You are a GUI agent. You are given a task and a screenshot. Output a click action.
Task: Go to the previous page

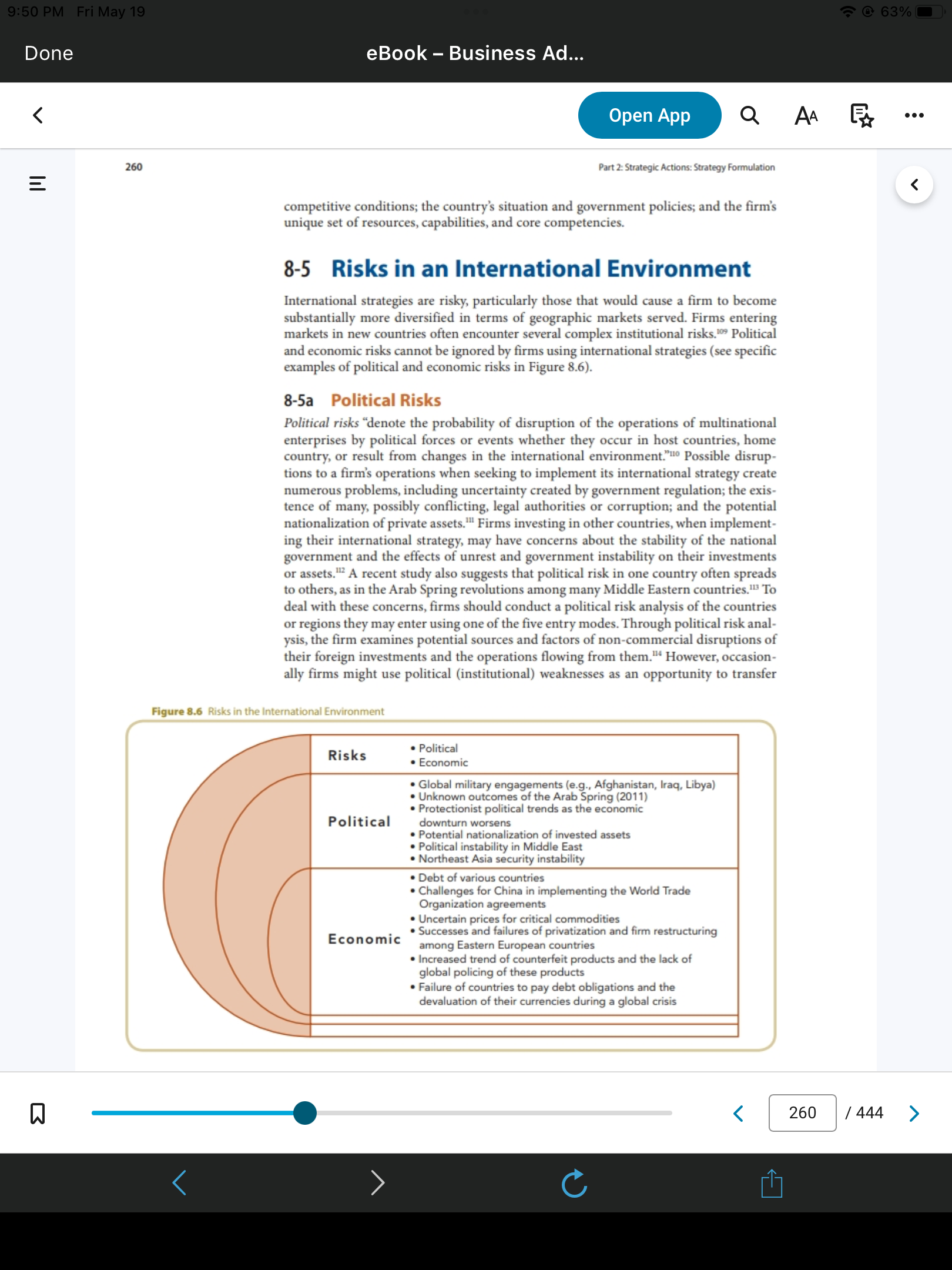tap(739, 1113)
